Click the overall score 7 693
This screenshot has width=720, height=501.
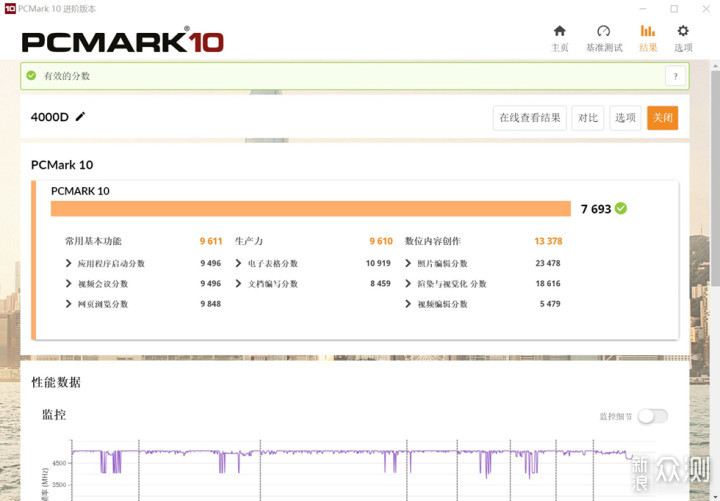596,209
